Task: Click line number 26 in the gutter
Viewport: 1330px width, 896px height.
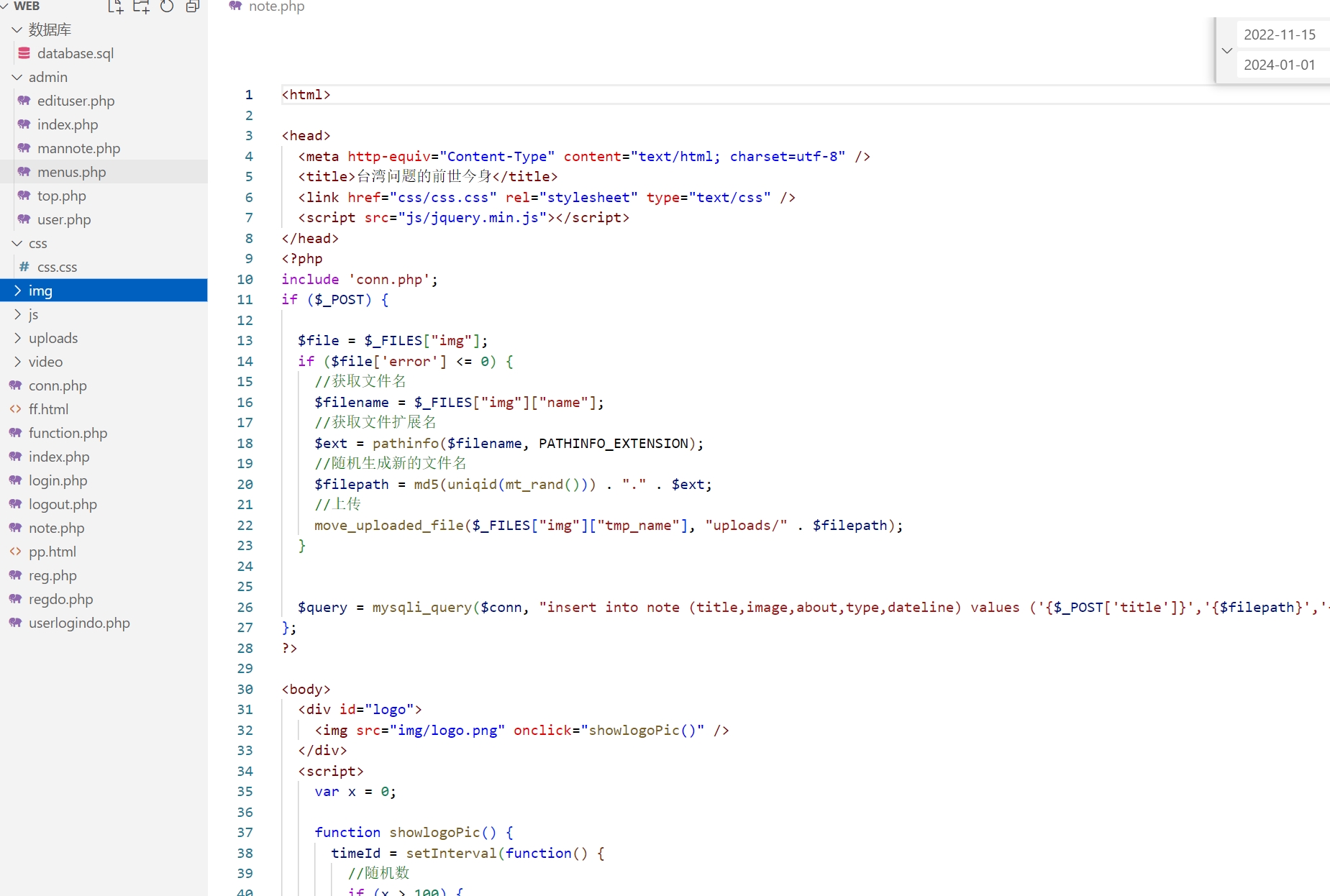Action: pyautogui.click(x=245, y=608)
